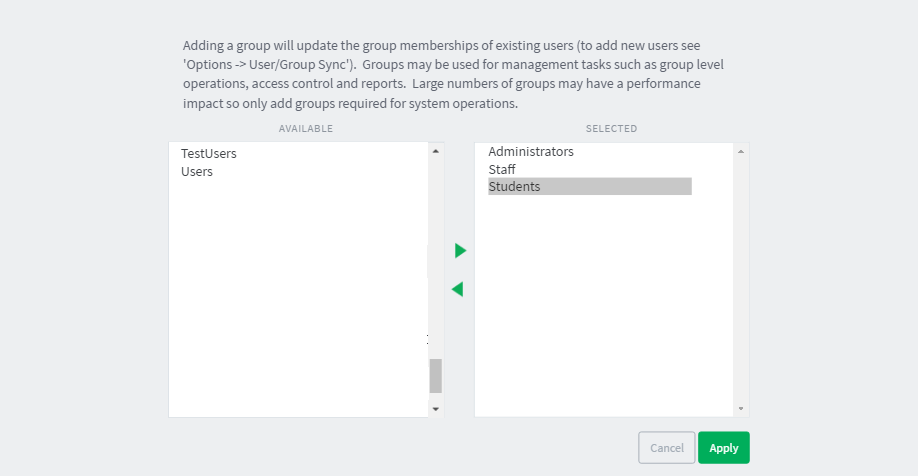918x476 pixels.
Task: Apply the group changes
Action: coord(724,448)
